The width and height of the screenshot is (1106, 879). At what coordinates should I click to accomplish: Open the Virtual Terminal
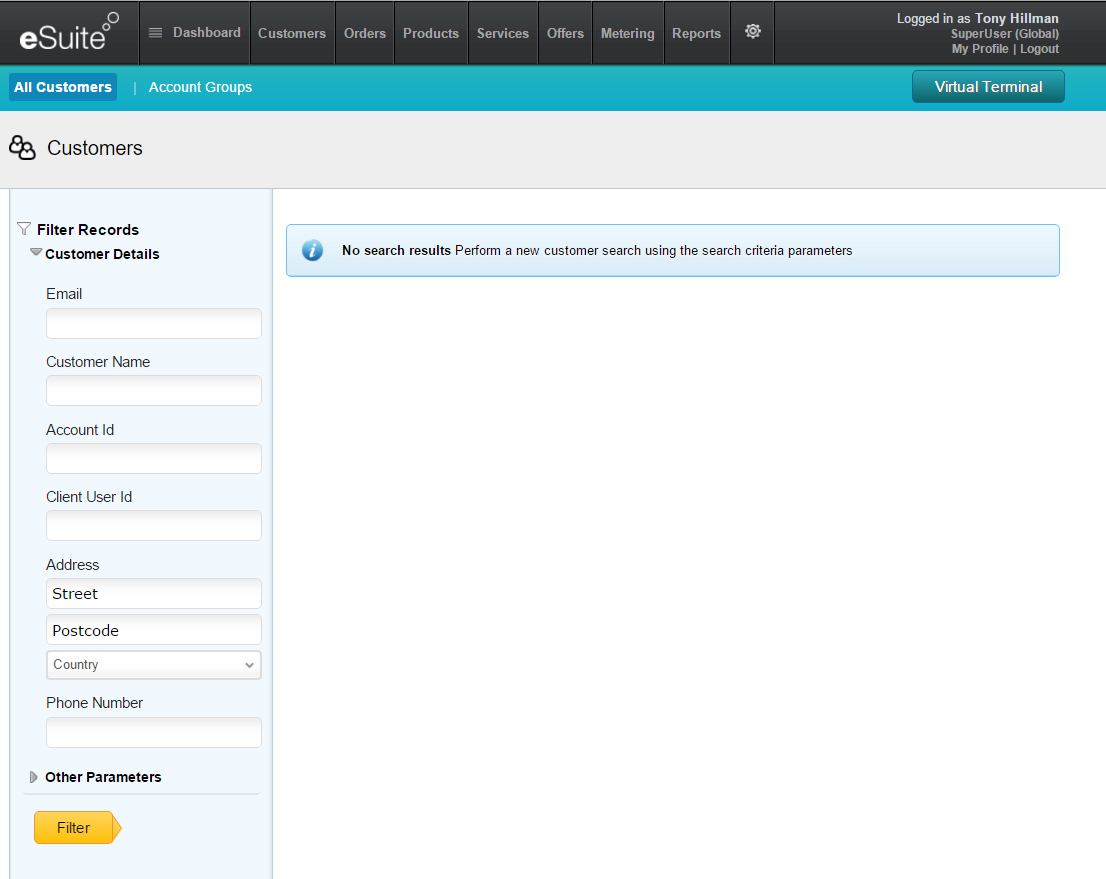[x=988, y=87]
